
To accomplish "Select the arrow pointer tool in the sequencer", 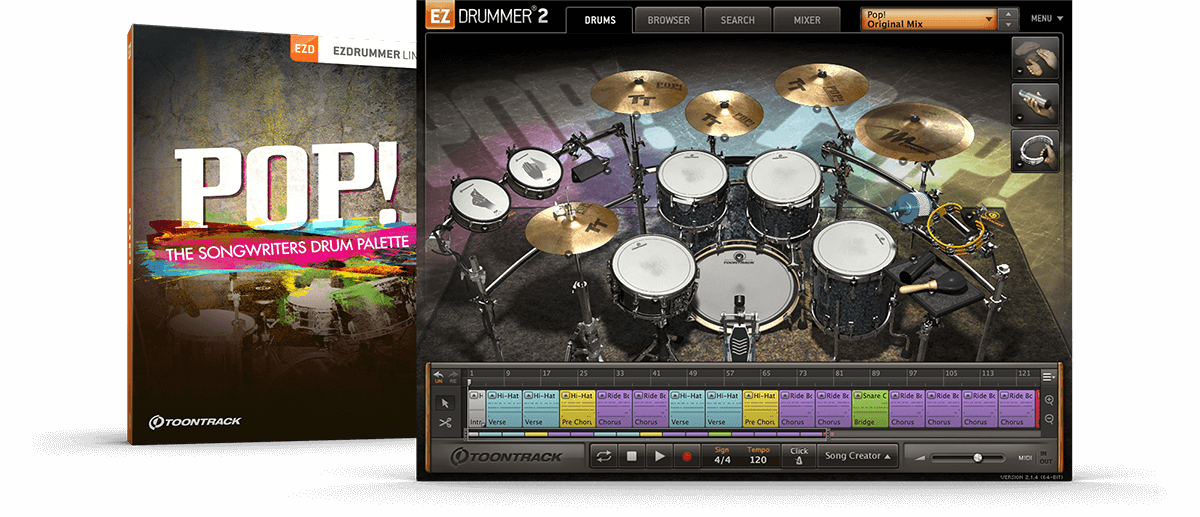I will point(446,402).
